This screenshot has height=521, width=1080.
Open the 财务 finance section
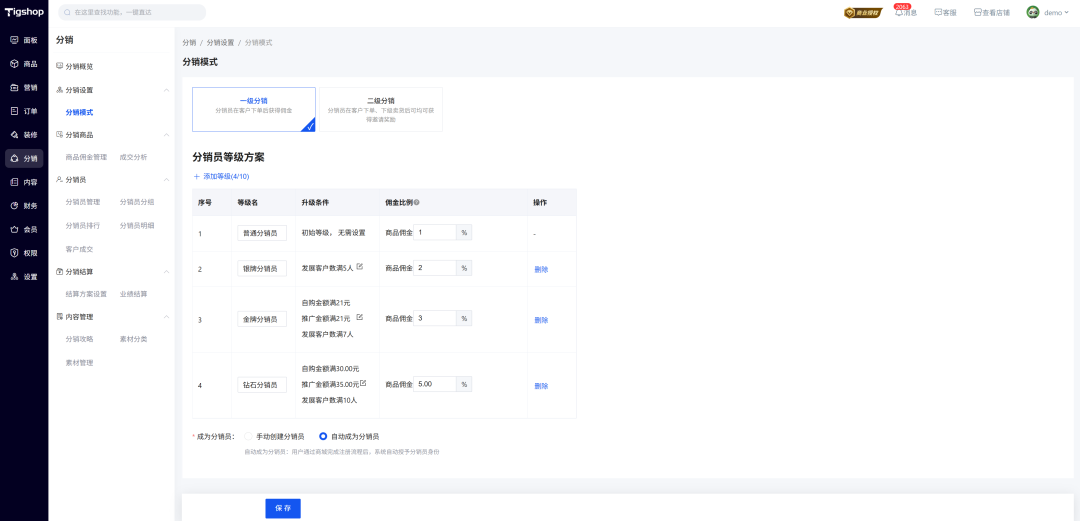[x=24, y=205]
